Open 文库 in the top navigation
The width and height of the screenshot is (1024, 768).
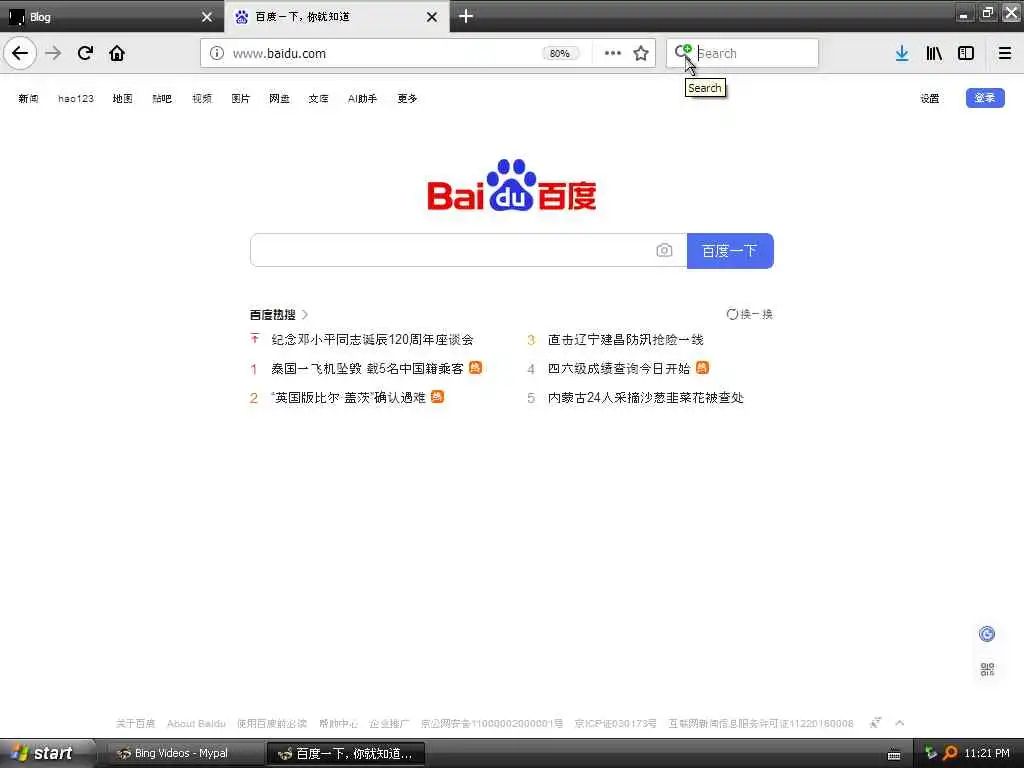pos(318,99)
